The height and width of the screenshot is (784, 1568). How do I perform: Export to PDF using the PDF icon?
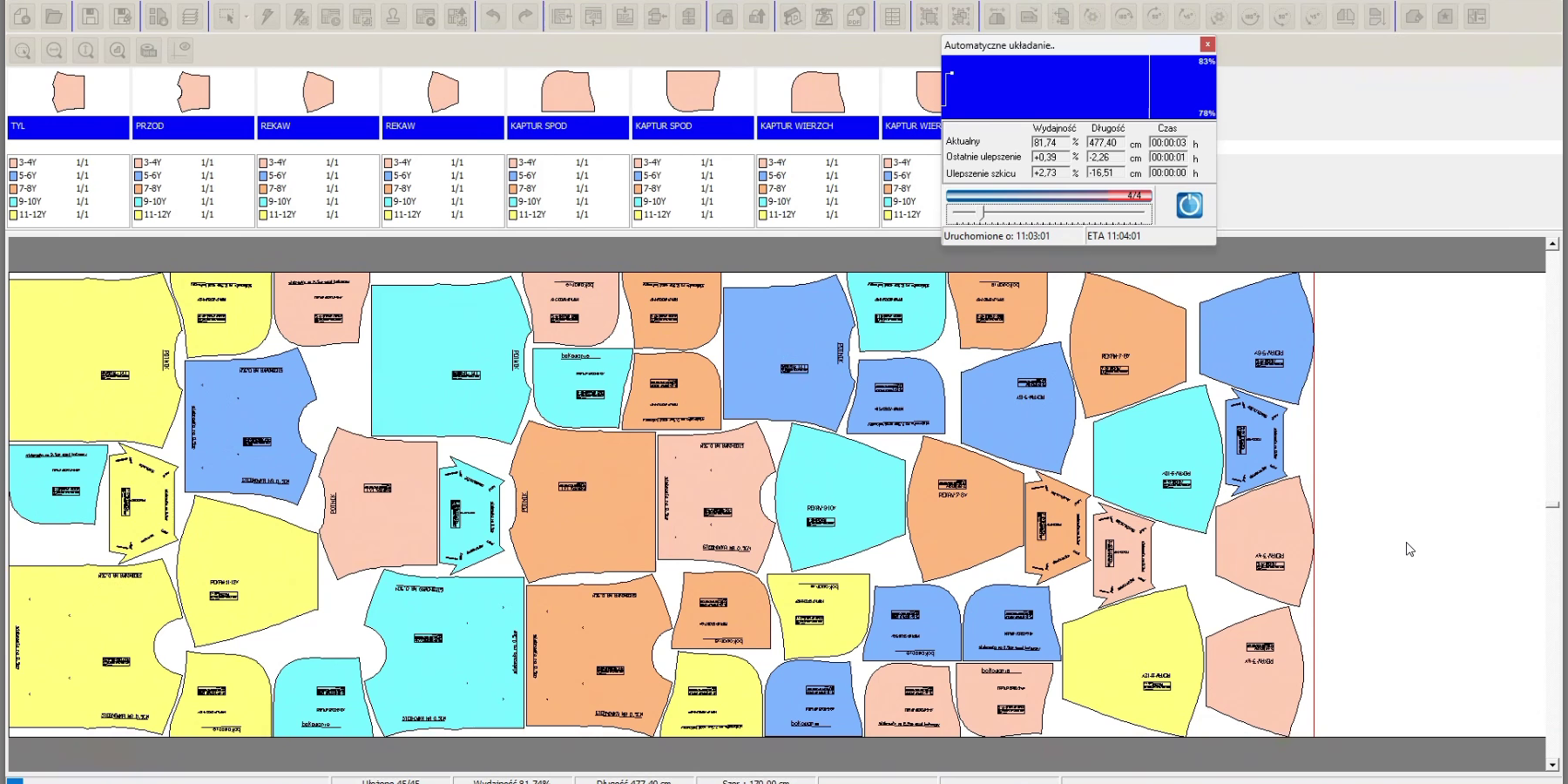tap(855, 17)
